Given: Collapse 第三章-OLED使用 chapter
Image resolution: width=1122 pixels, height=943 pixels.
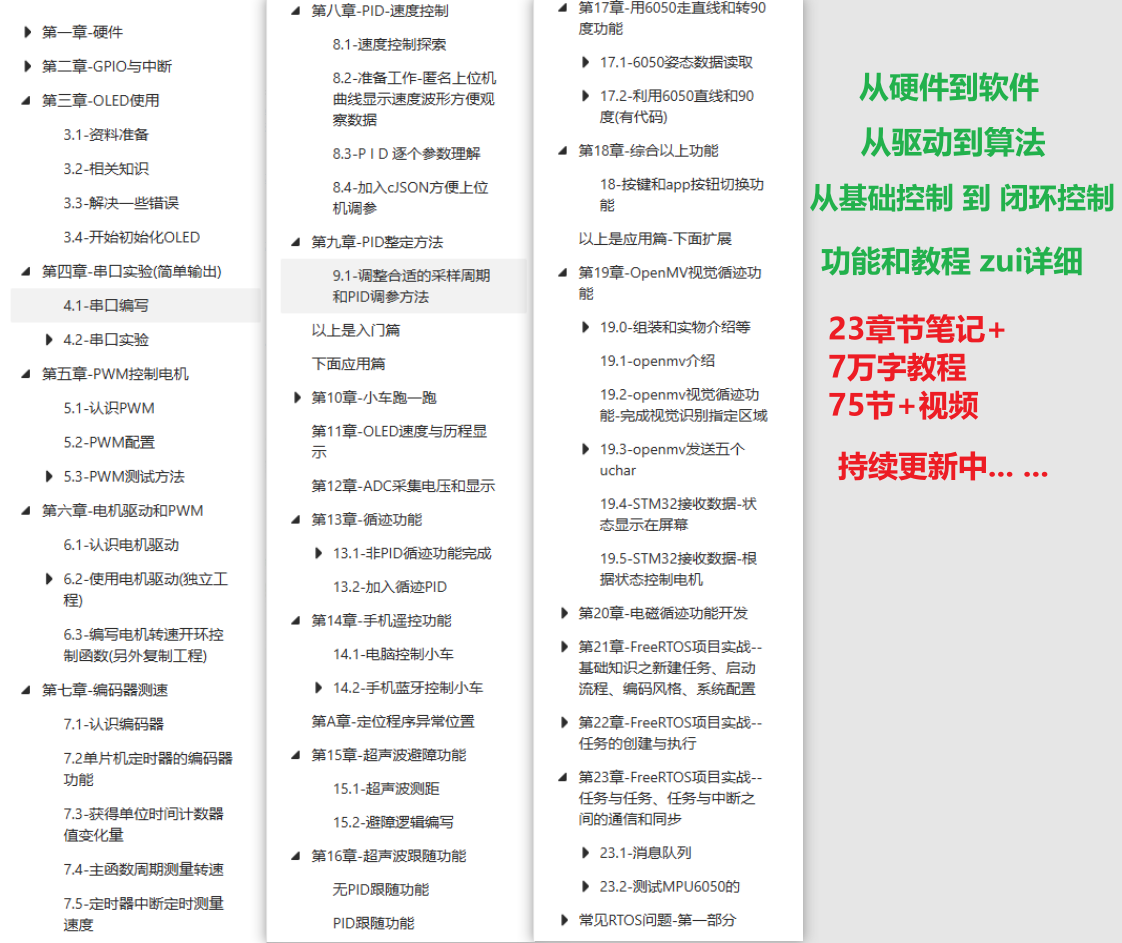Looking at the screenshot, I should pos(25,100).
